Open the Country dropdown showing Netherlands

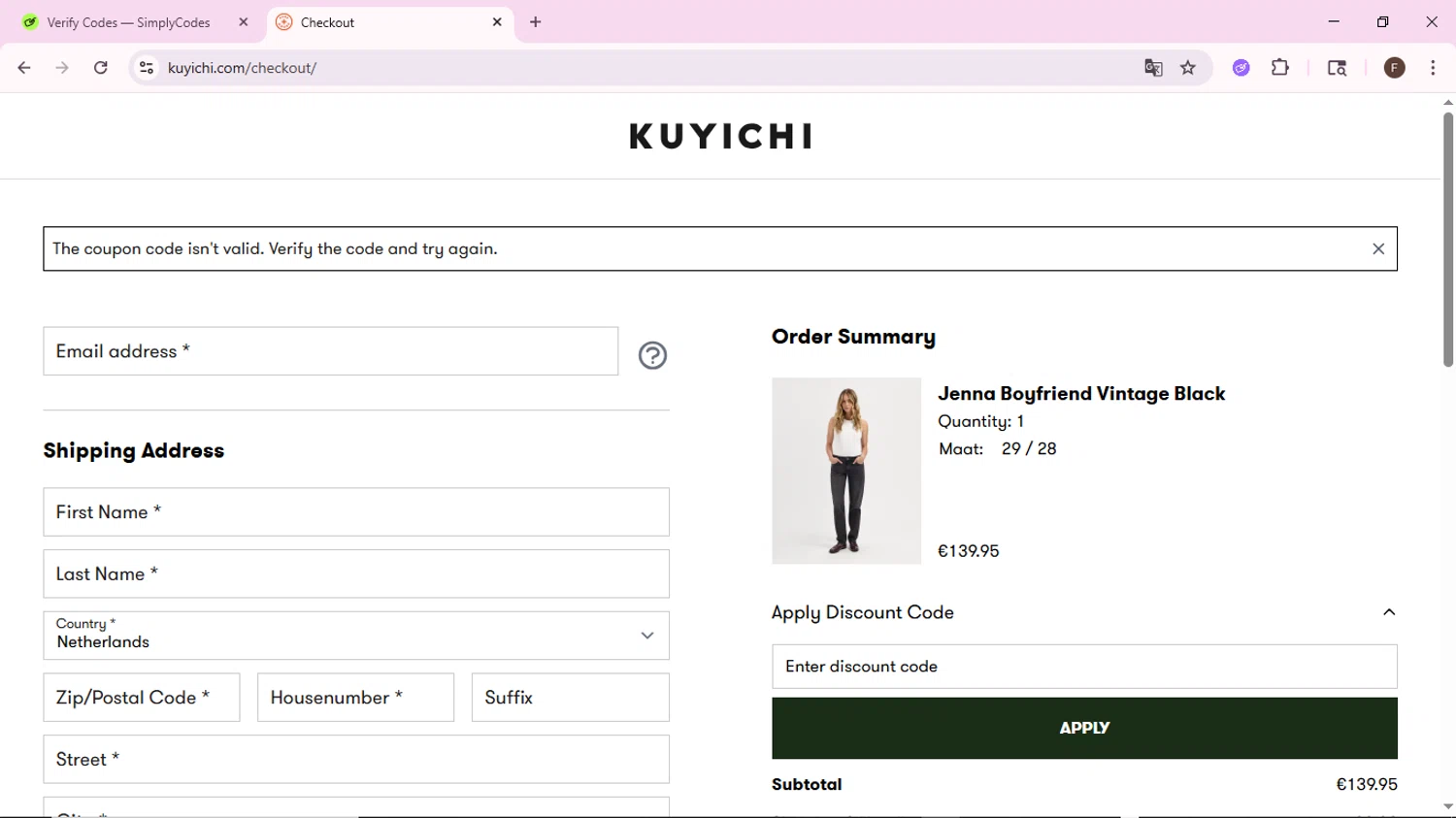tap(356, 636)
